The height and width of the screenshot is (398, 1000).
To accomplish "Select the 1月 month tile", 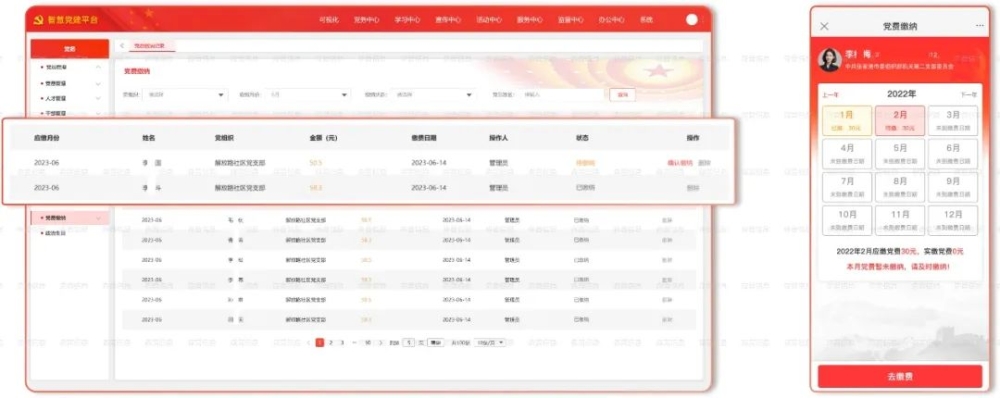I will click(846, 121).
